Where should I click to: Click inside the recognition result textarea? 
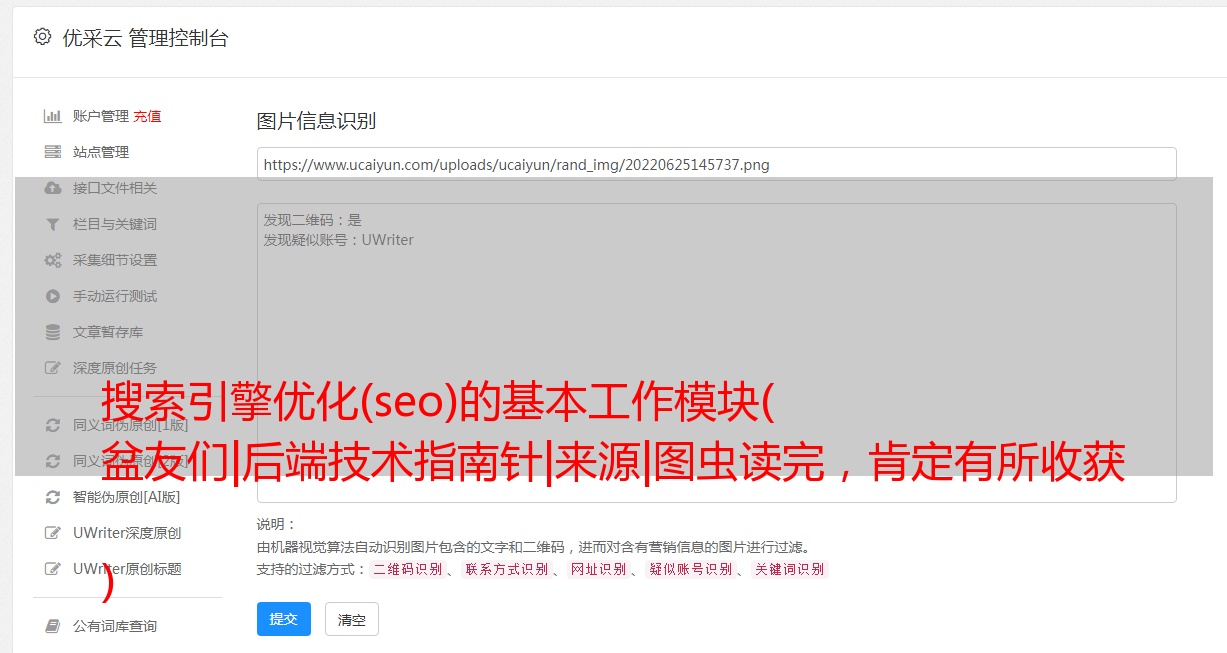[x=716, y=353]
